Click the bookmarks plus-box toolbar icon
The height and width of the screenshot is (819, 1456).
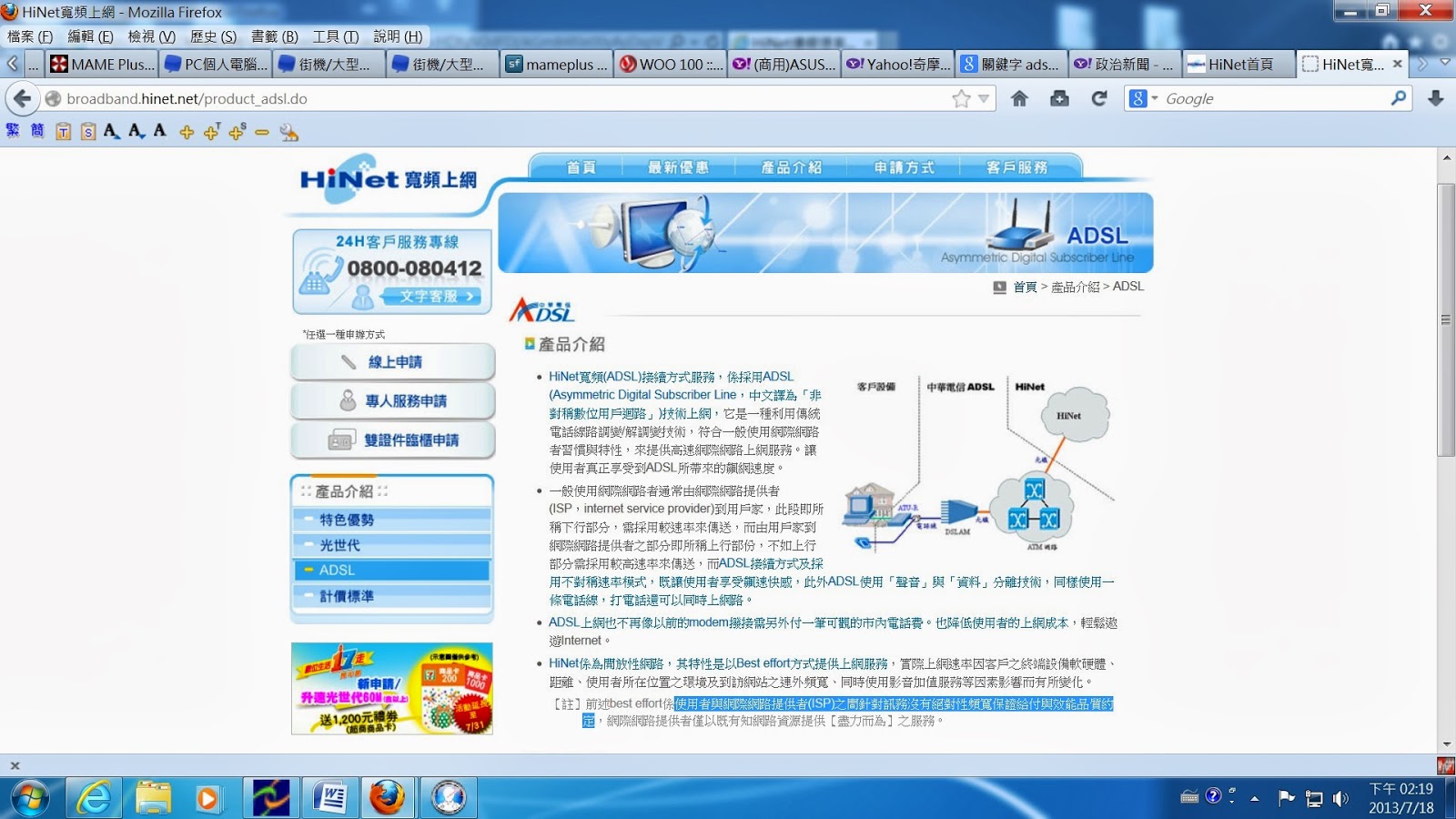[x=1059, y=98]
